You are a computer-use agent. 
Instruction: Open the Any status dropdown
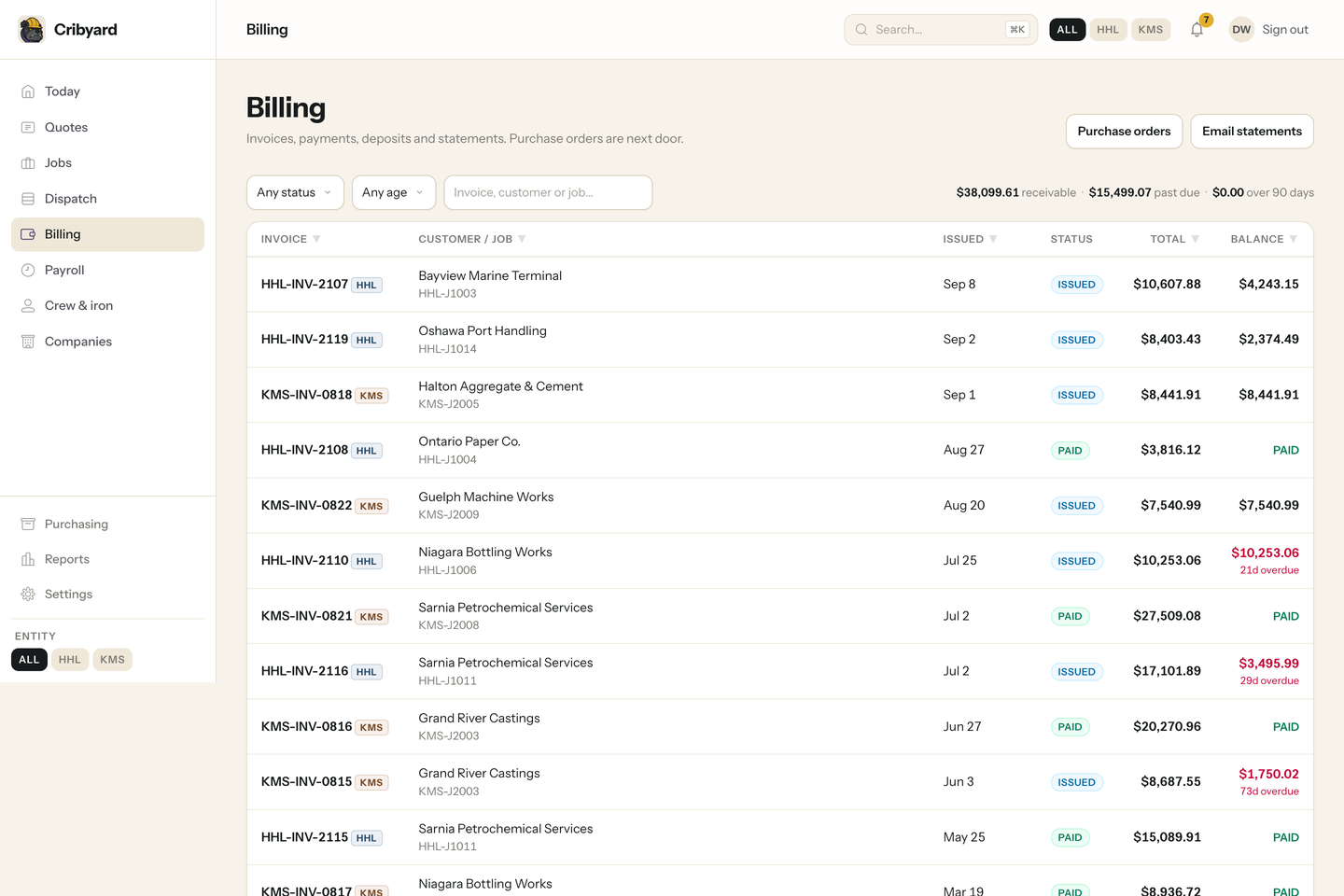pyautogui.click(x=295, y=192)
